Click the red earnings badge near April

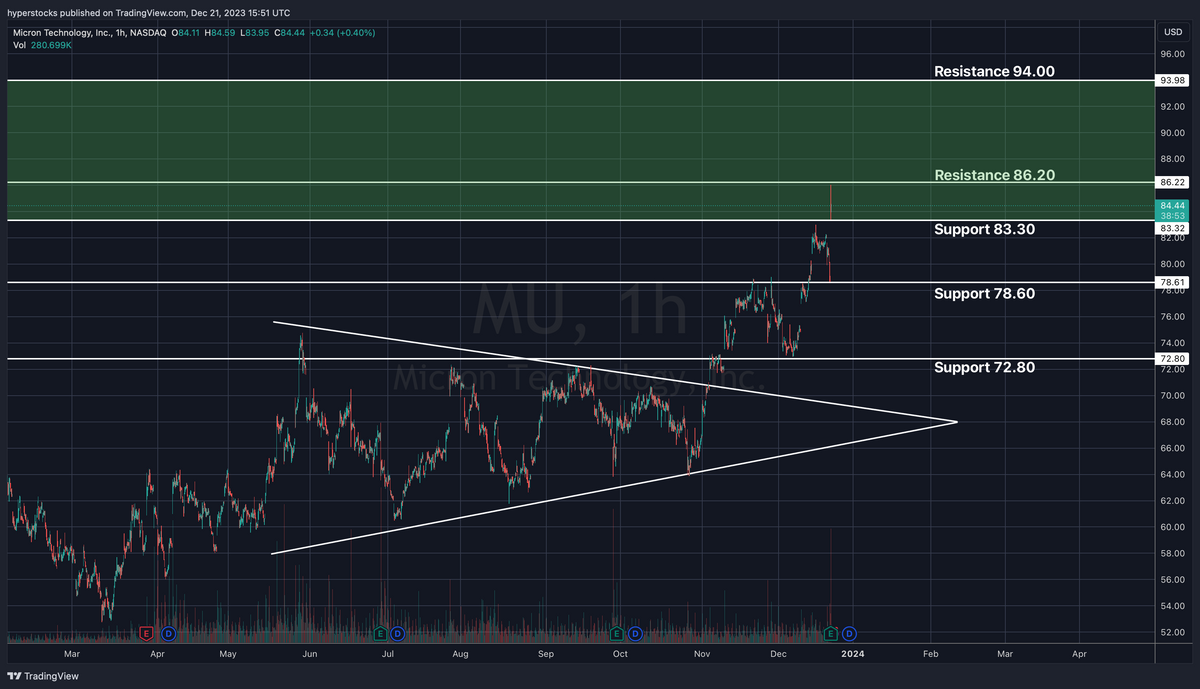[146, 633]
